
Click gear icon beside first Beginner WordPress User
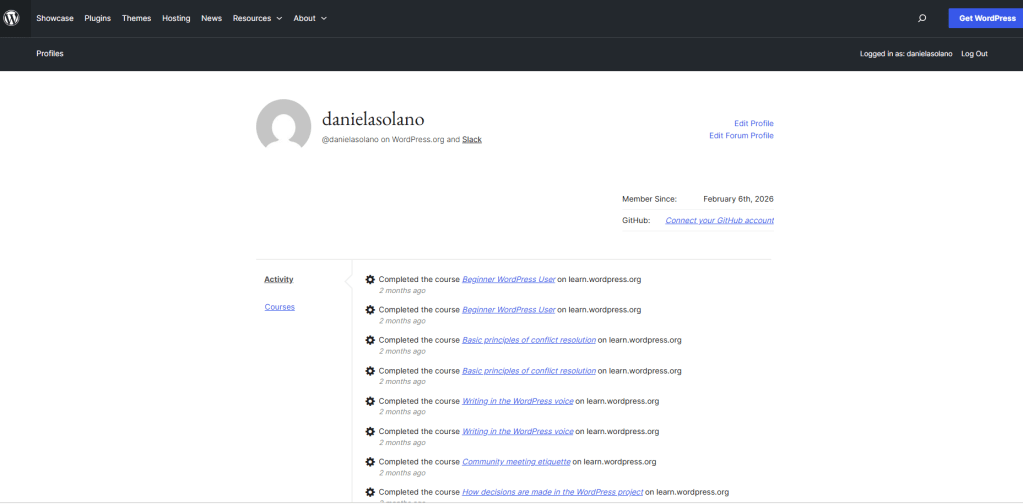[370, 280]
